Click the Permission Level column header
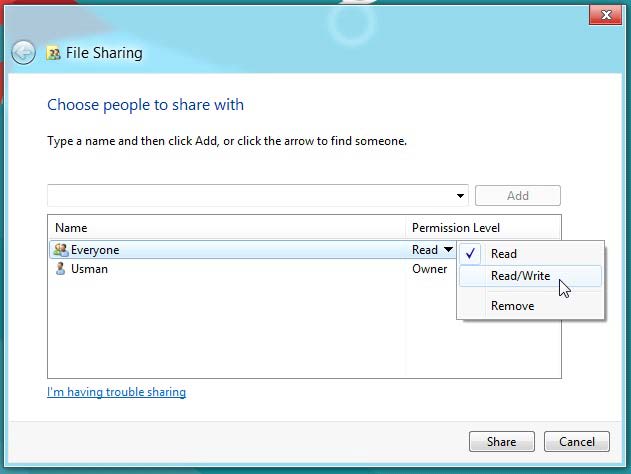631x474 pixels. (456, 228)
